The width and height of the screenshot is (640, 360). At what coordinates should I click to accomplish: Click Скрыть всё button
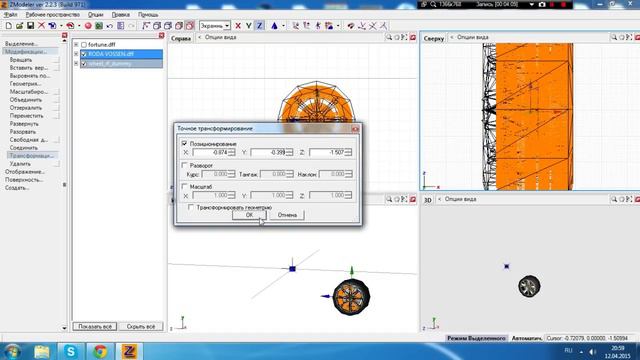click(x=141, y=327)
